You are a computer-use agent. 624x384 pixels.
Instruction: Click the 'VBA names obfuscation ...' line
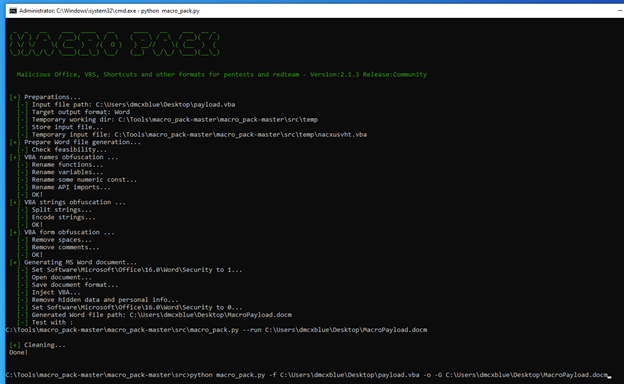pyautogui.click(x=64, y=157)
